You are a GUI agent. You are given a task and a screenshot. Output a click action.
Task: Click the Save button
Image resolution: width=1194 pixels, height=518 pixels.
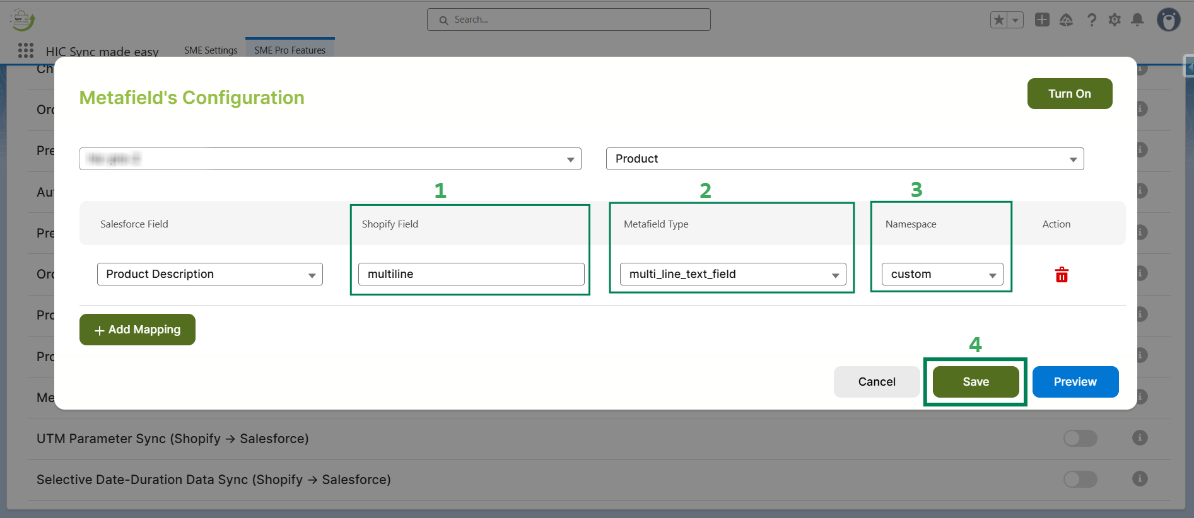pos(975,381)
